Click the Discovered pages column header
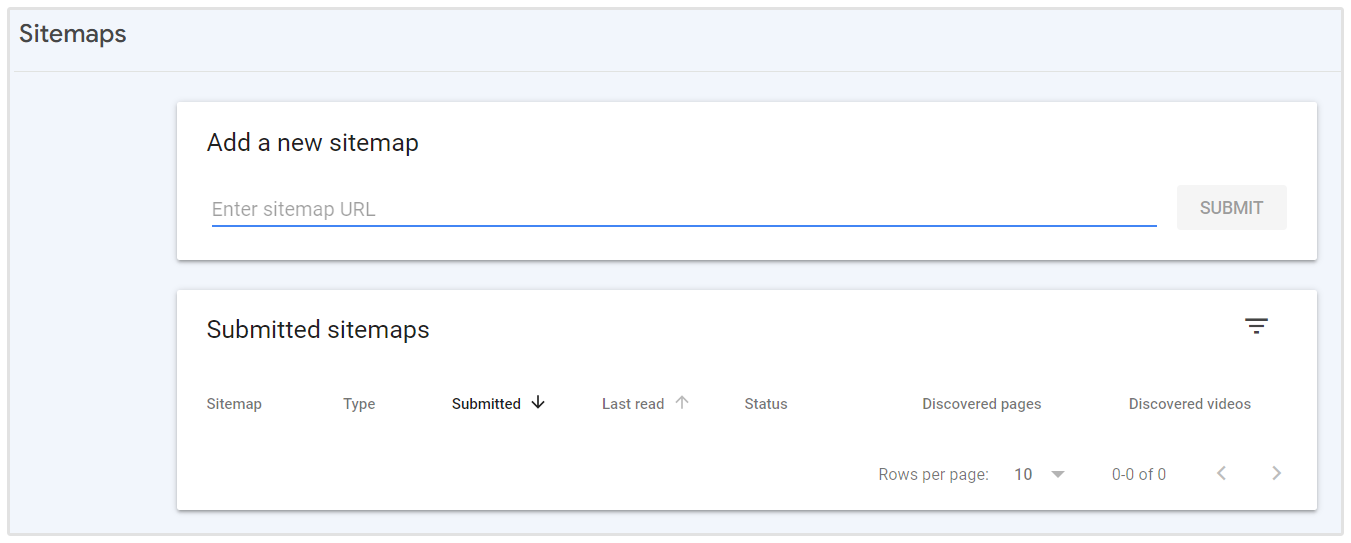1351x543 pixels. [x=981, y=404]
